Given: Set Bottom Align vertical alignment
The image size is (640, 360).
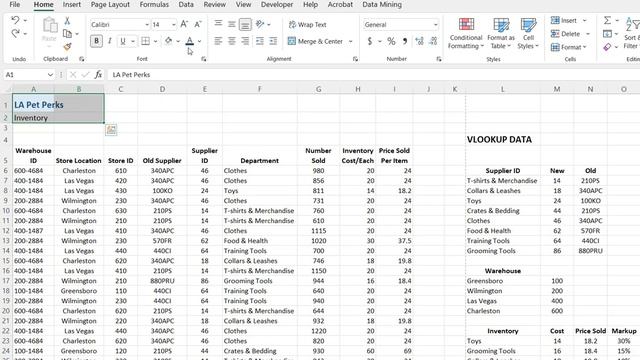Looking at the screenshot, I should point(245,25).
